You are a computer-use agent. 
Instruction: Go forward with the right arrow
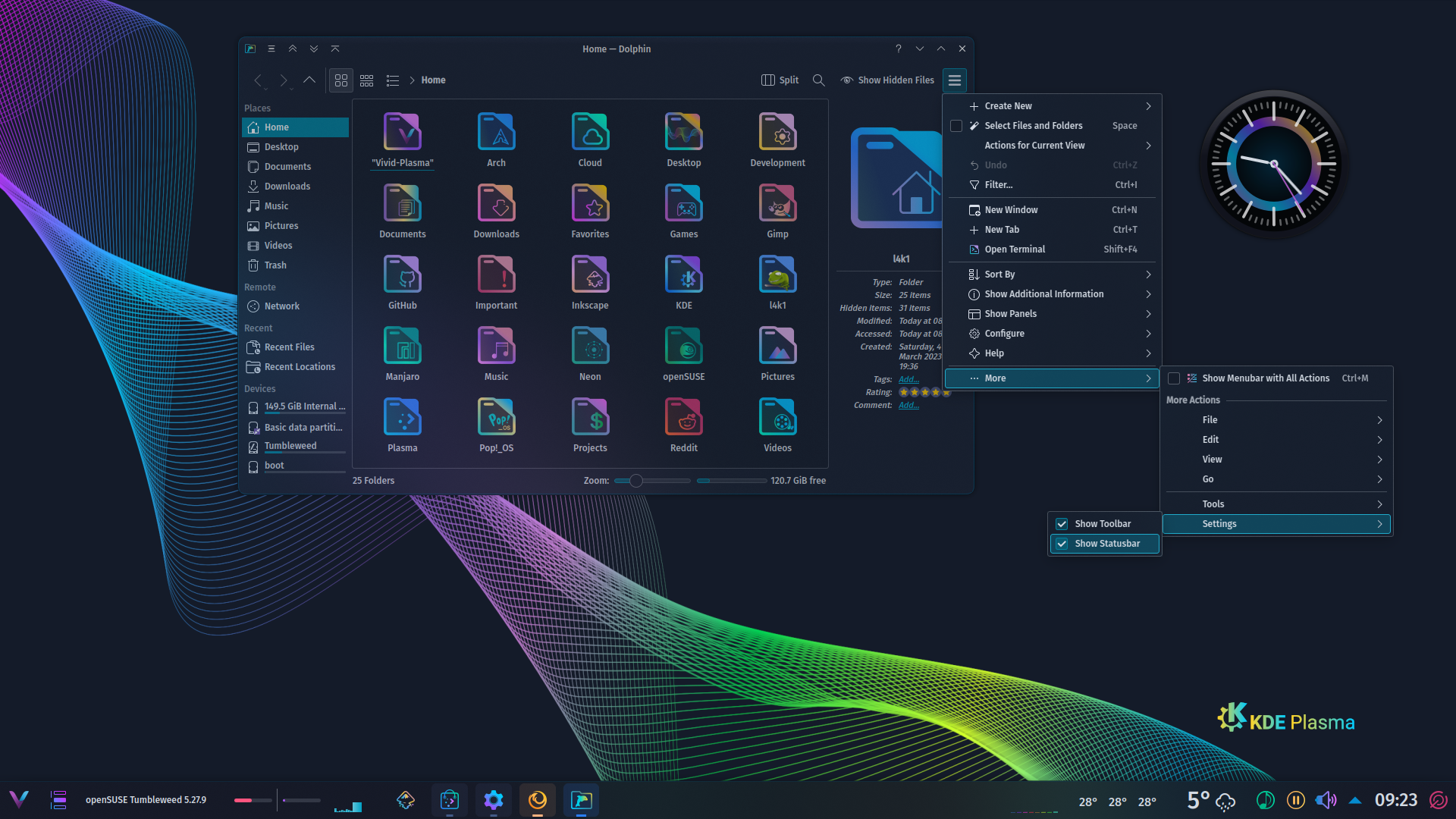coord(284,80)
